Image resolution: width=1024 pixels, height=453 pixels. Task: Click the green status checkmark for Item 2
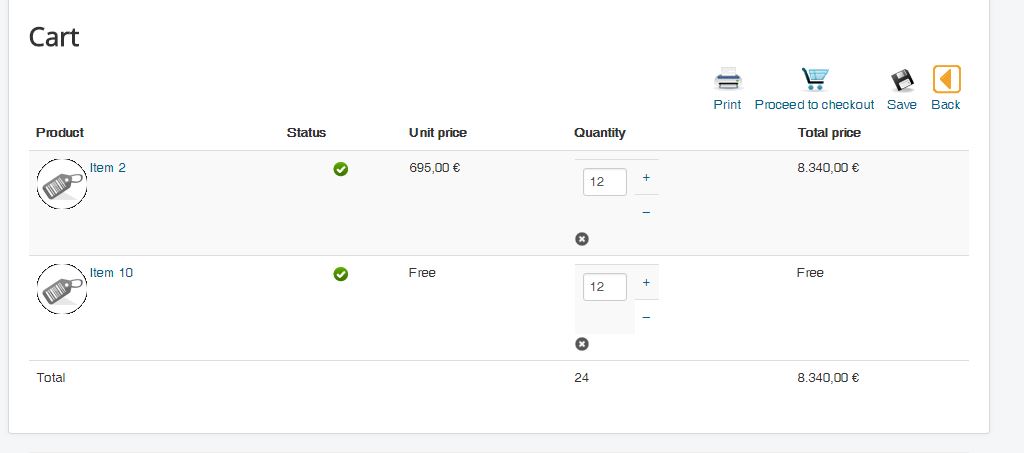click(341, 169)
